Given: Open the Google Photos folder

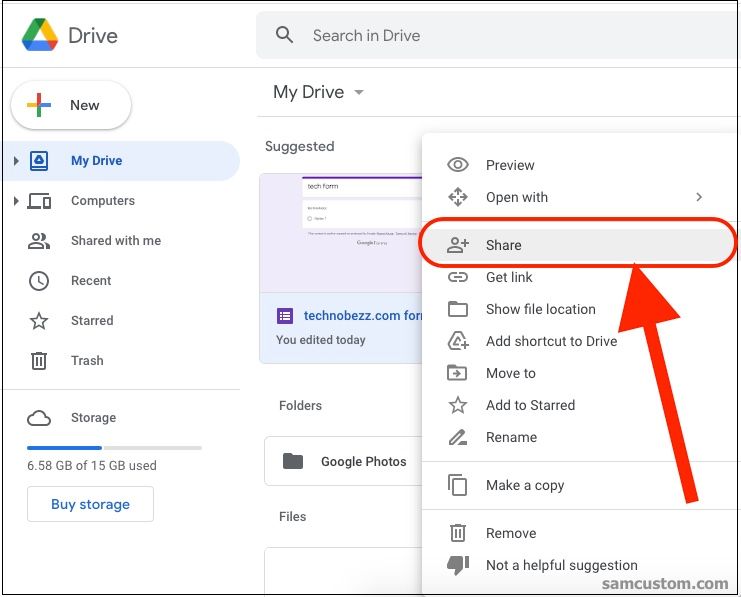Looking at the screenshot, I should 344,461.
